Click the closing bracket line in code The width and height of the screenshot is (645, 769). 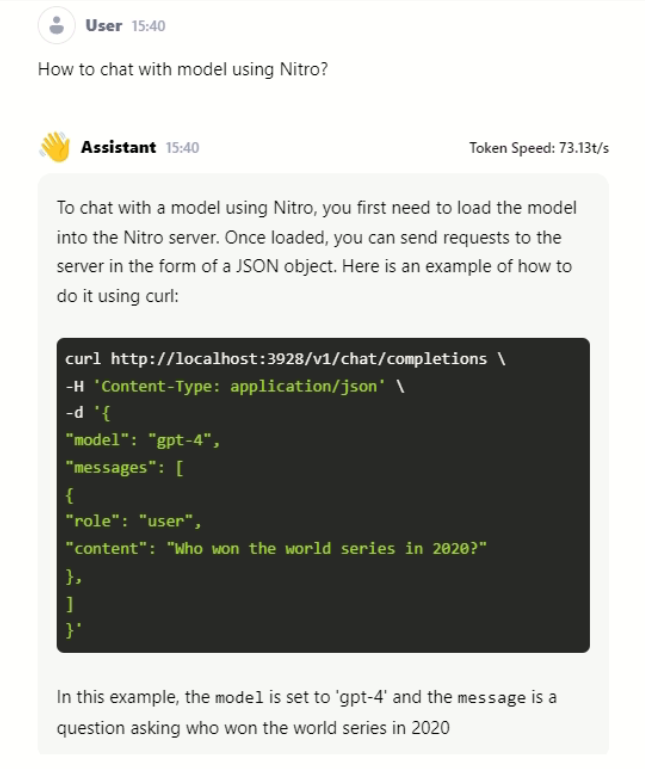tap(69, 602)
